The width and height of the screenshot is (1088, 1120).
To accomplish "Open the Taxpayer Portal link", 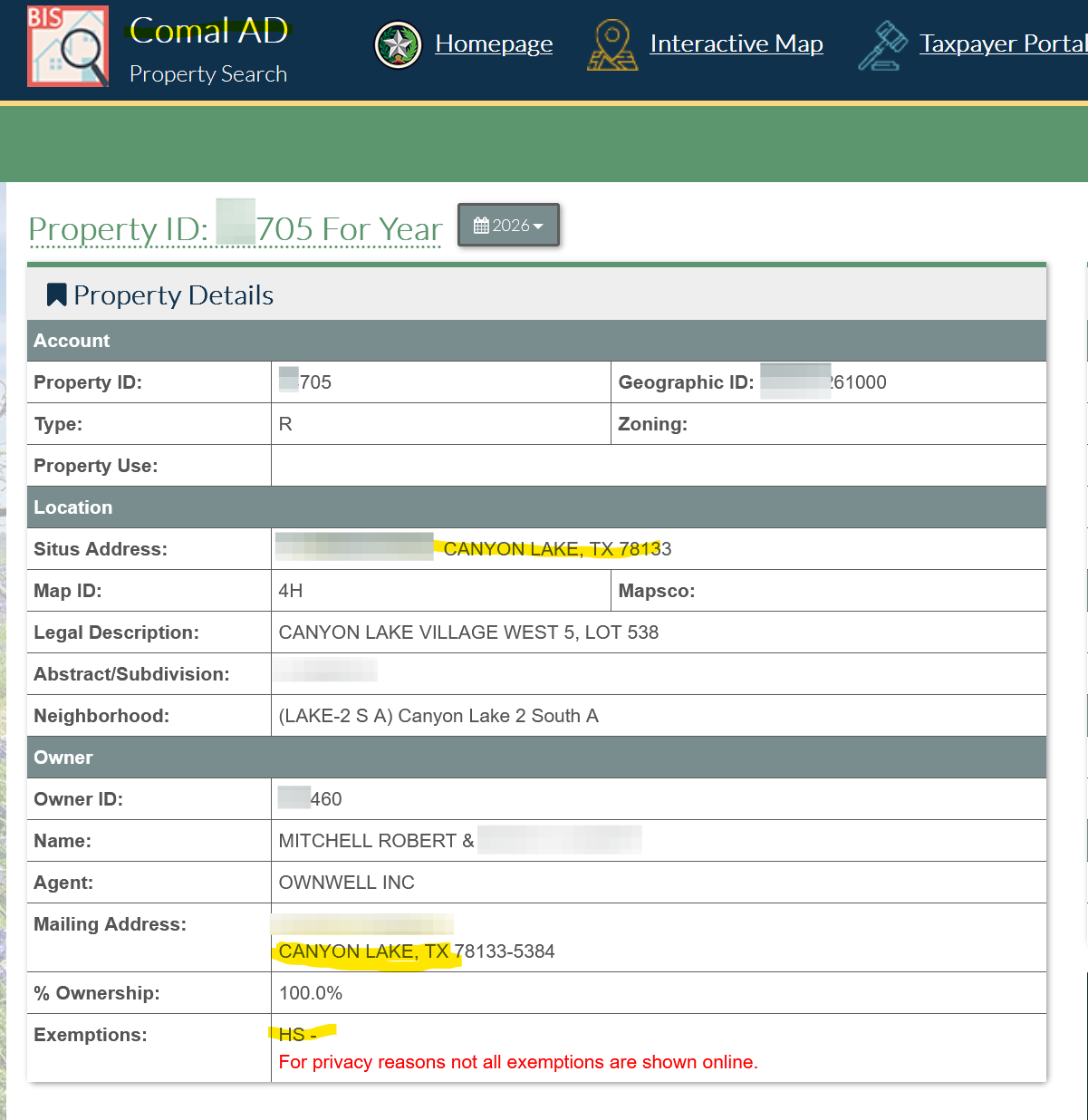I will coord(1003,43).
